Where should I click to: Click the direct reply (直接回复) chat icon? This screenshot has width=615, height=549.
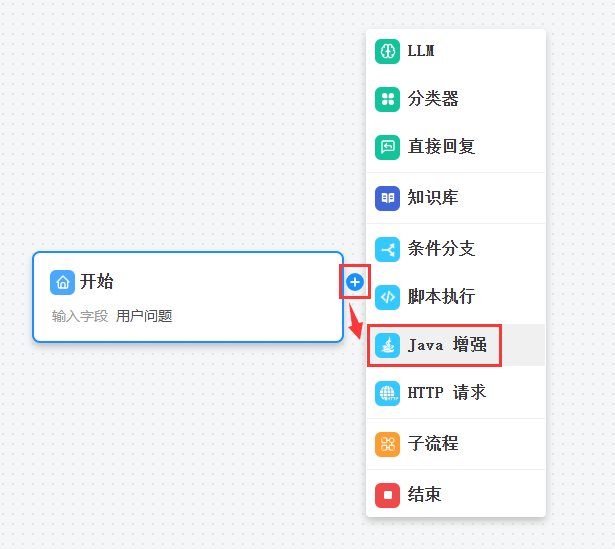[387, 147]
